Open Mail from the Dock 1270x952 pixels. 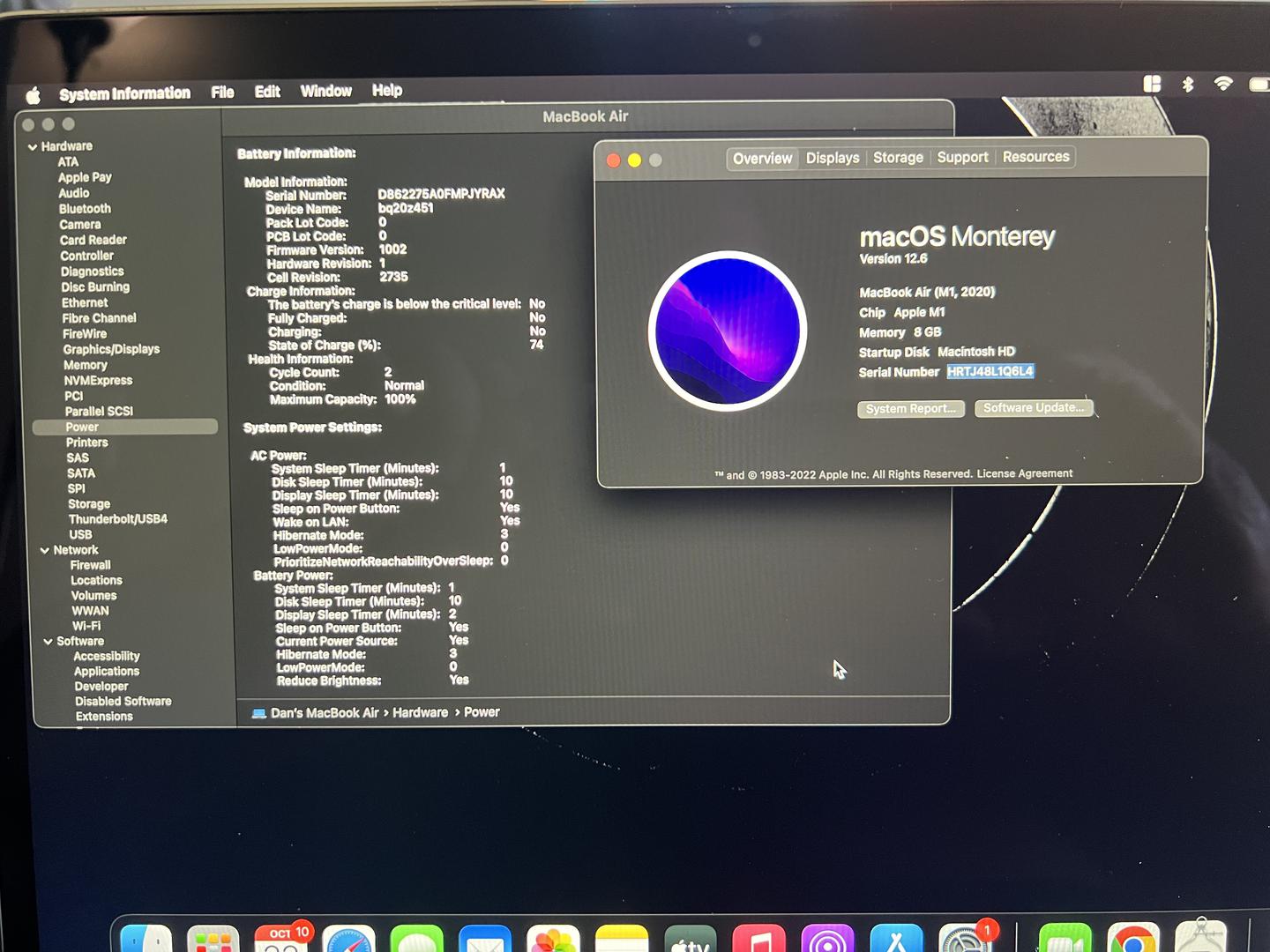point(485,940)
